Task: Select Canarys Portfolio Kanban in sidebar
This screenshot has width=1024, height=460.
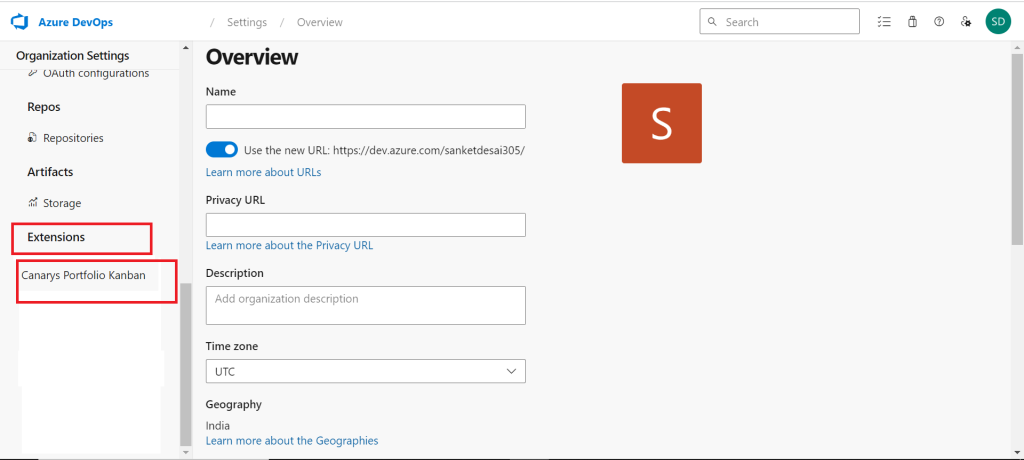Action: click(83, 276)
